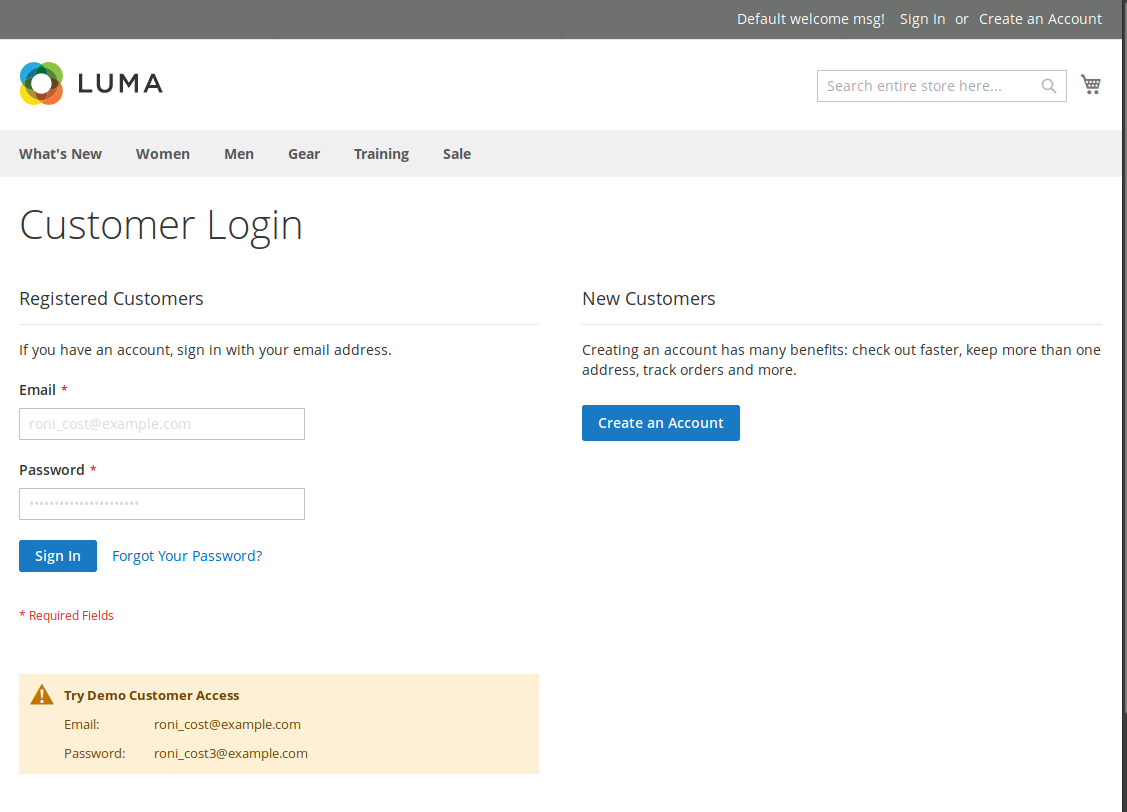Focus the Password input field
Image resolution: width=1127 pixels, height=812 pixels.
162,504
